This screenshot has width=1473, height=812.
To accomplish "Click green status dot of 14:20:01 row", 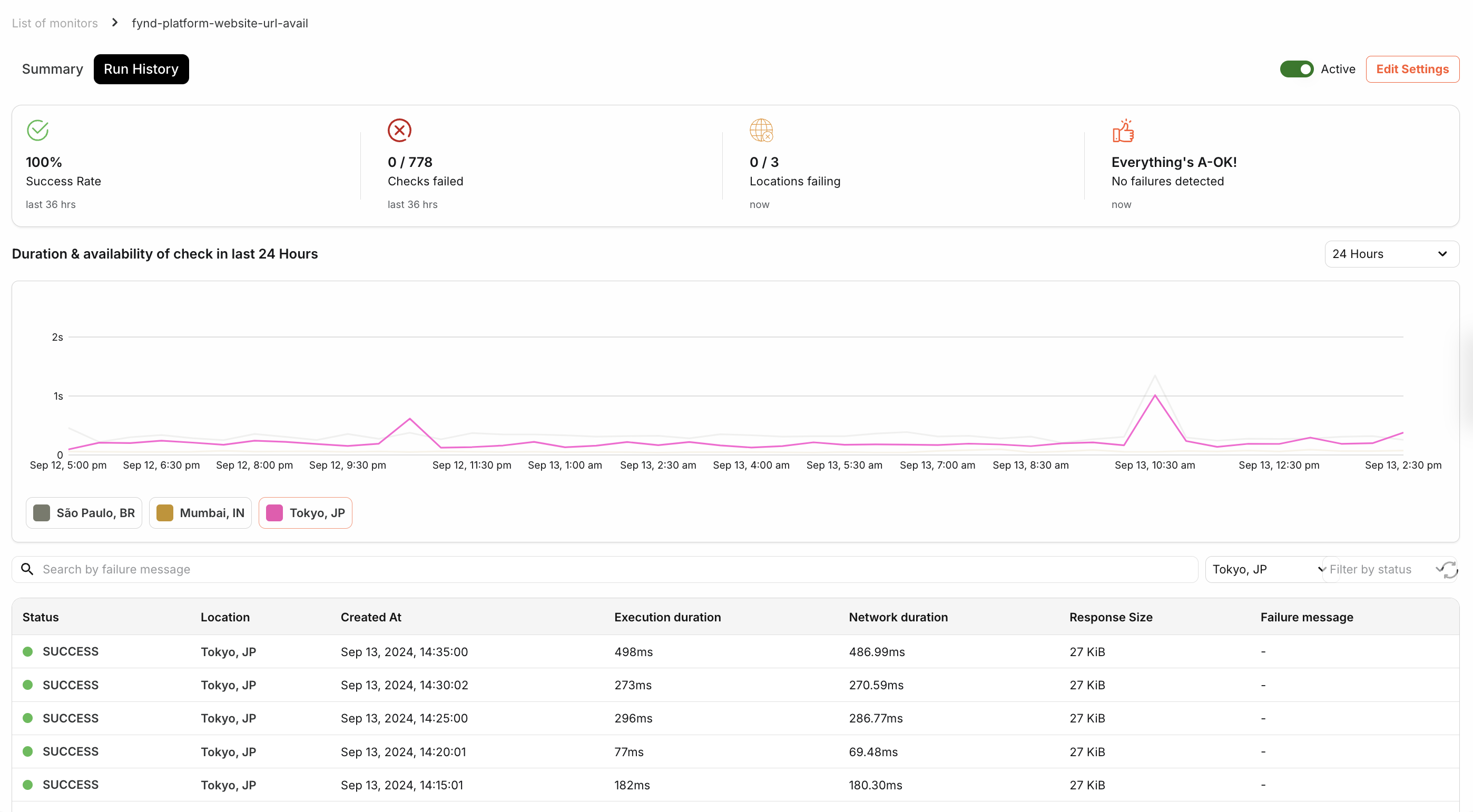I will pyautogui.click(x=27, y=751).
